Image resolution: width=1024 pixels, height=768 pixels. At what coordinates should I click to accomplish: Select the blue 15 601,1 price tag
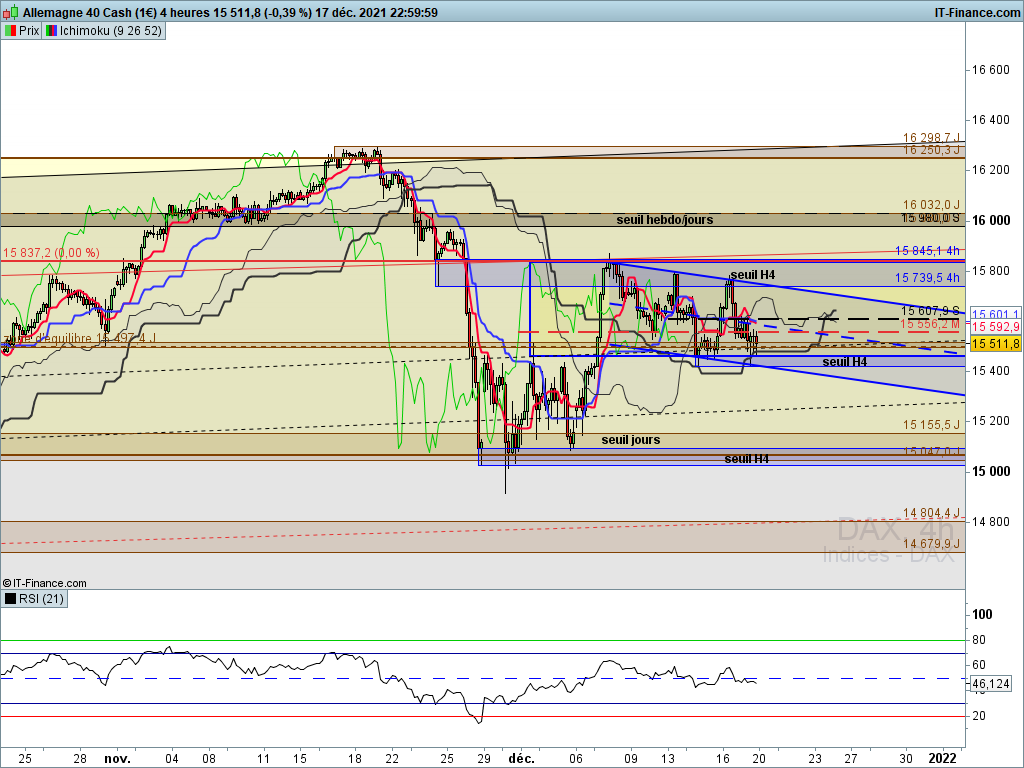[x=995, y=314]
